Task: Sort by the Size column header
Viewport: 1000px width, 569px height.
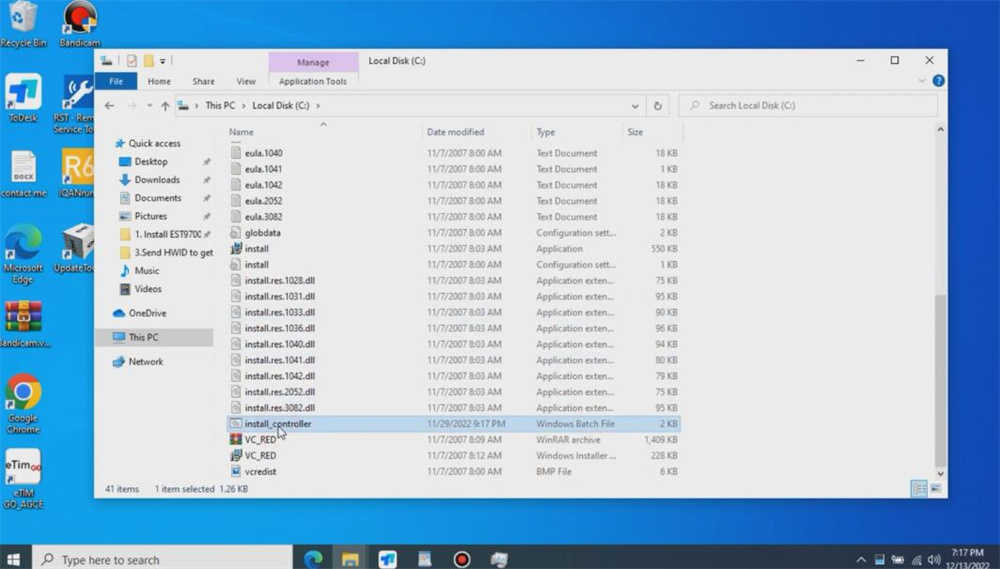Action: tap(635, 132)
